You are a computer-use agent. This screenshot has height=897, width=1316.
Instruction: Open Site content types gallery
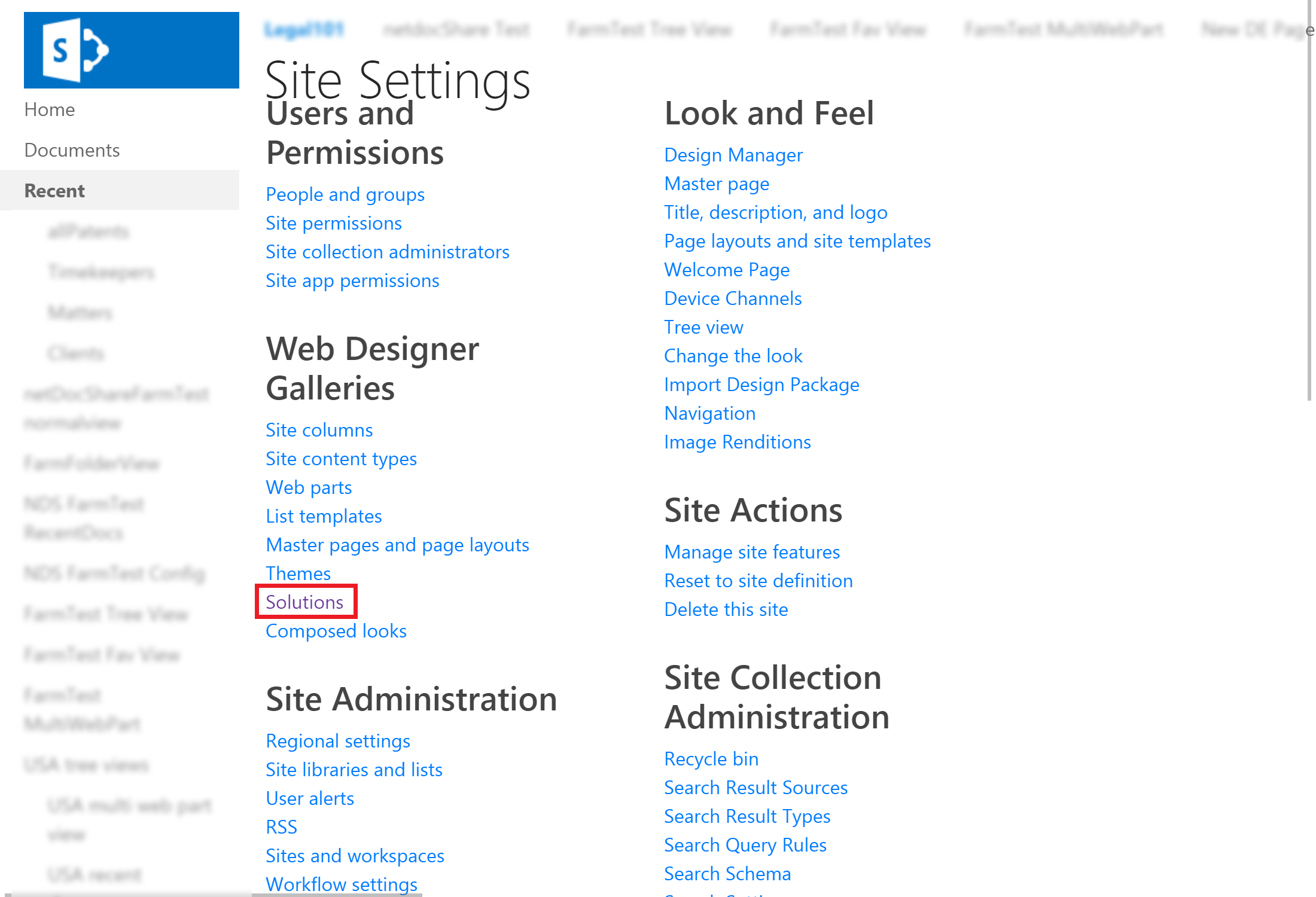[x=342, y=459]
